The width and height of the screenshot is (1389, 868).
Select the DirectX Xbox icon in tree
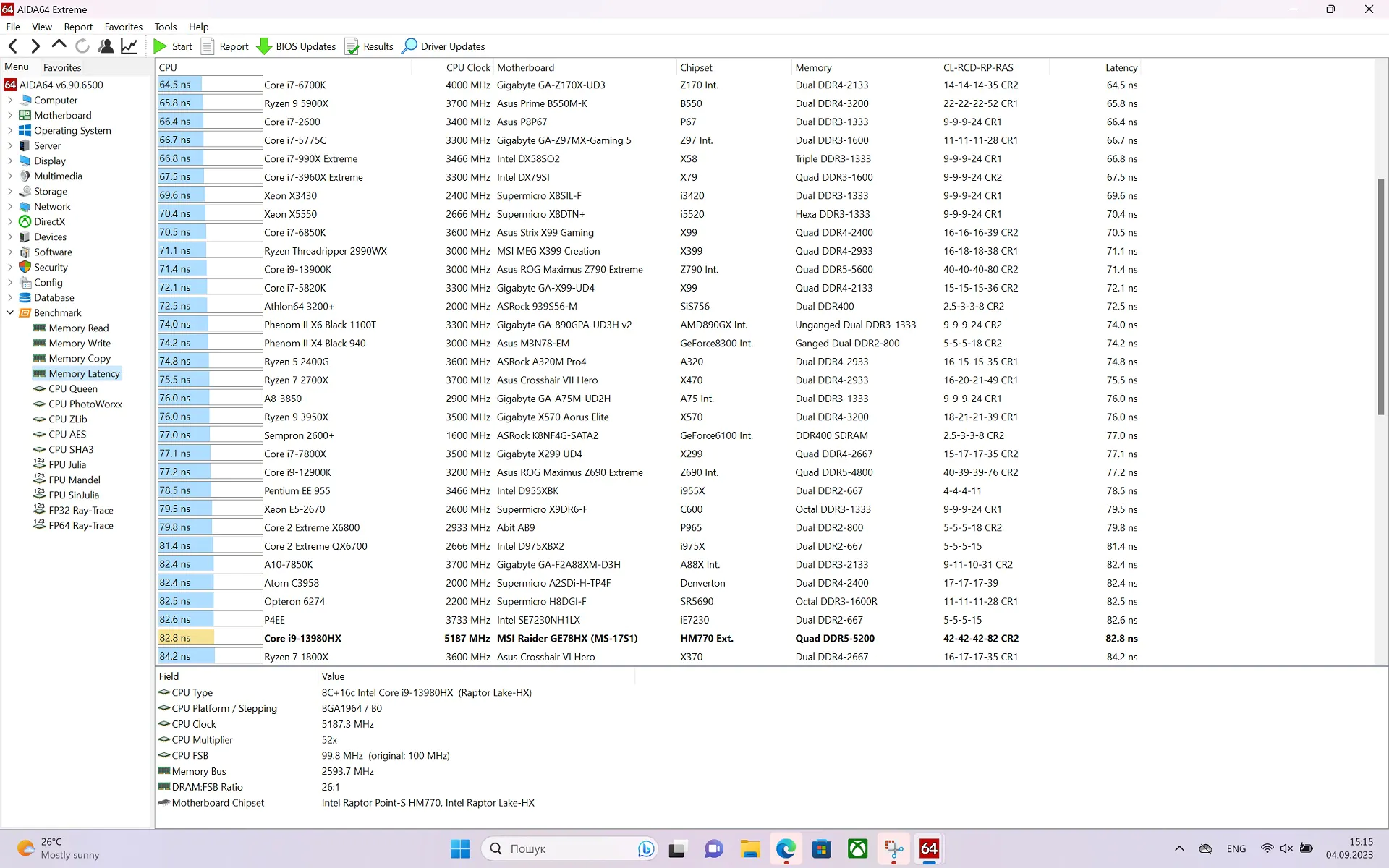click(x=25, y=222)
